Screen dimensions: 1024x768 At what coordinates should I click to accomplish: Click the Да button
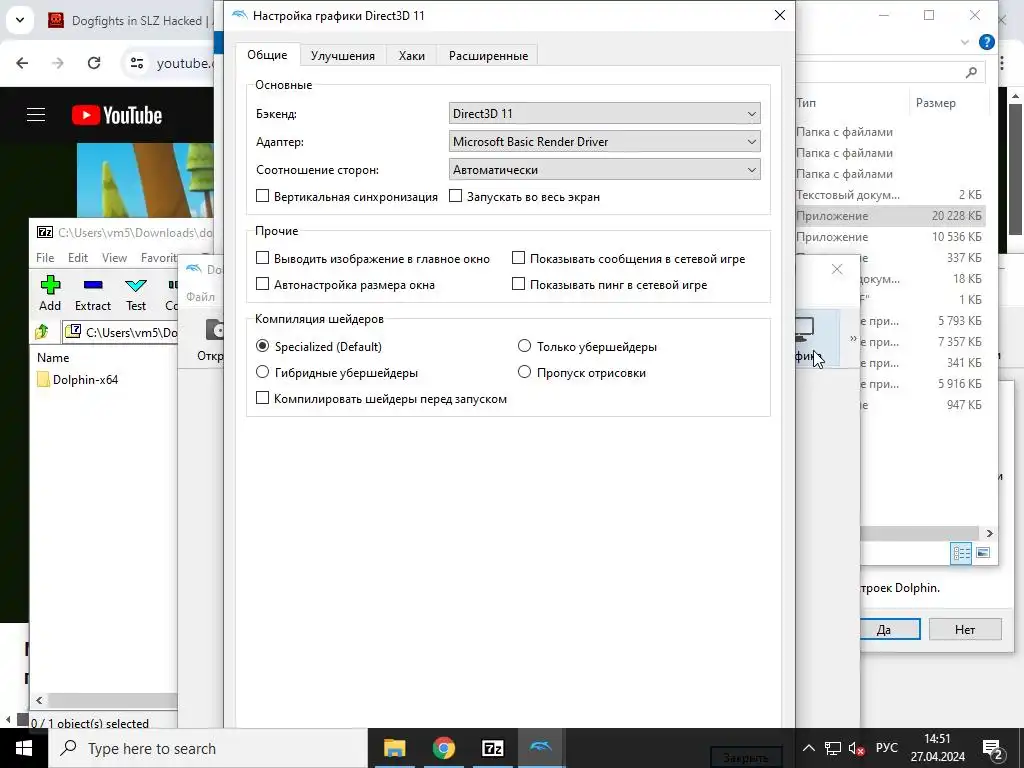[x=889, y=630]
